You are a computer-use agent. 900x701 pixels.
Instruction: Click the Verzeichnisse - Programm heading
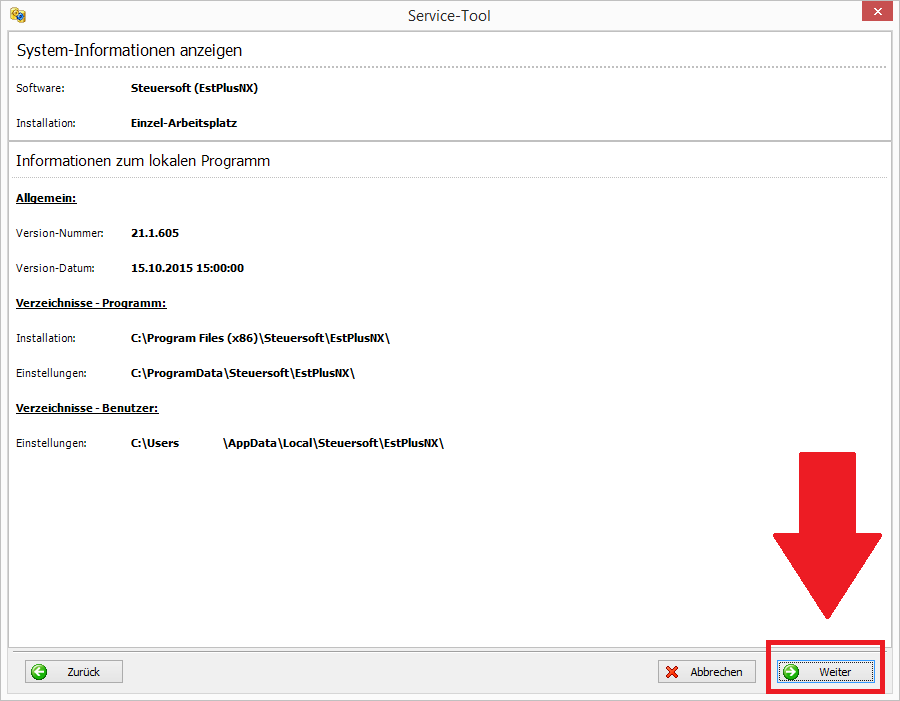(91, 303)
